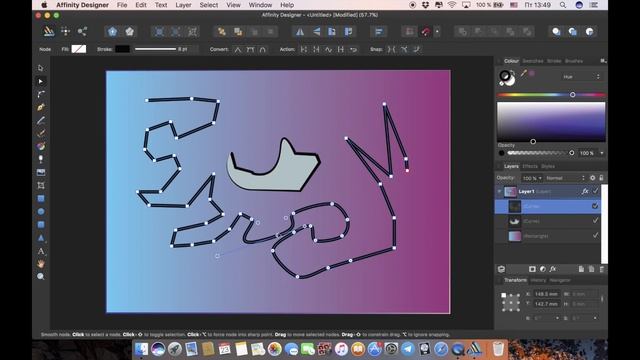Select the Rounded Rectangle tool
The height and width of the screenshot is (360, 640).
pos(40,224)
